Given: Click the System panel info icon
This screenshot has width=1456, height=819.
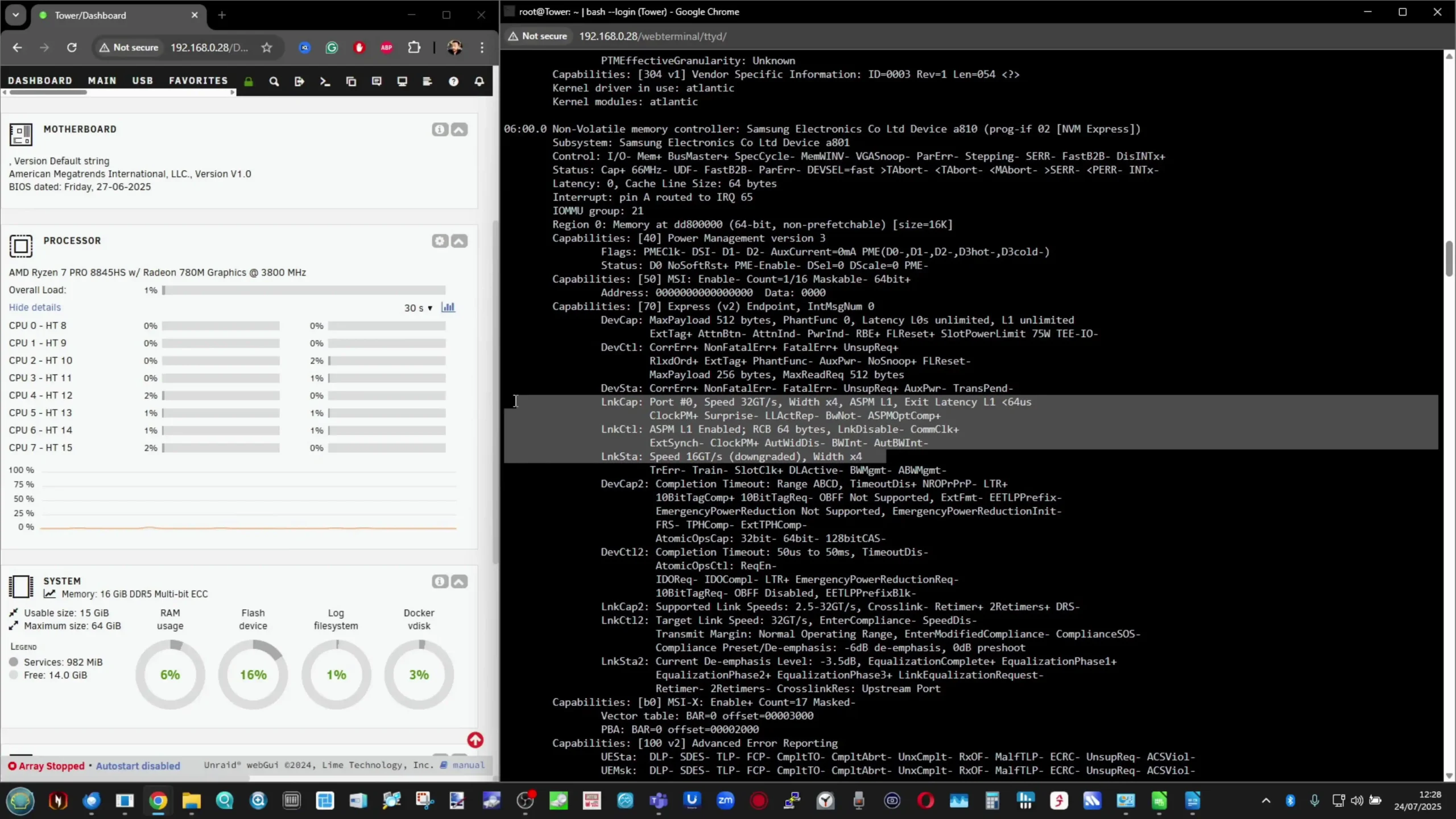Looking at the screenshot, I should (x=440, y=581).
